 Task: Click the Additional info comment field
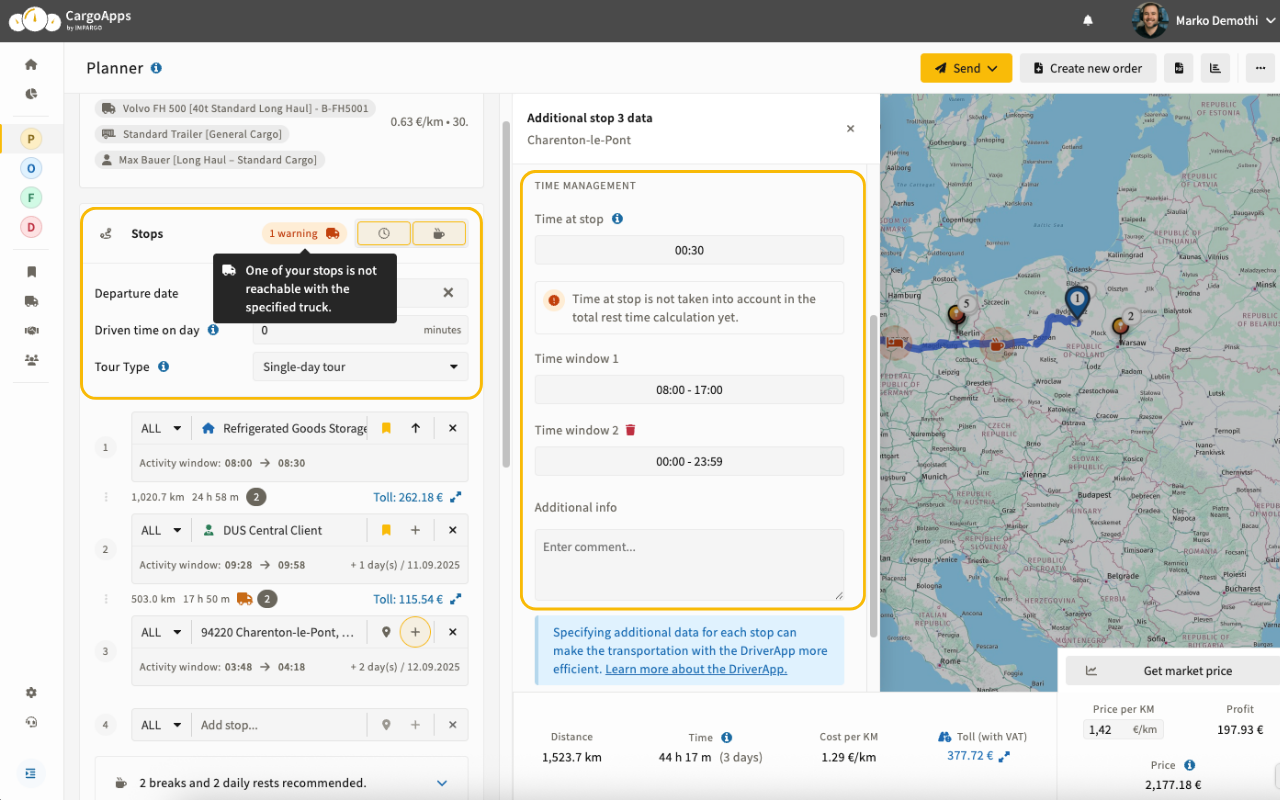(x=688, y=565)
